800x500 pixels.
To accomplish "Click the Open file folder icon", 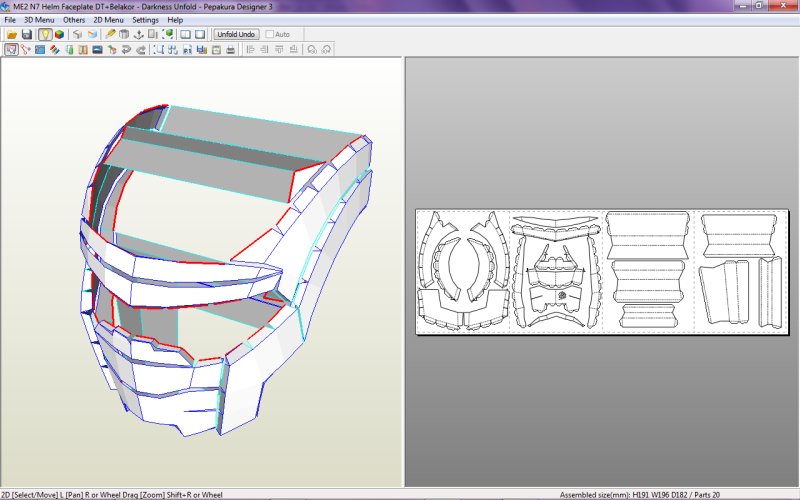I will point(12,34).
